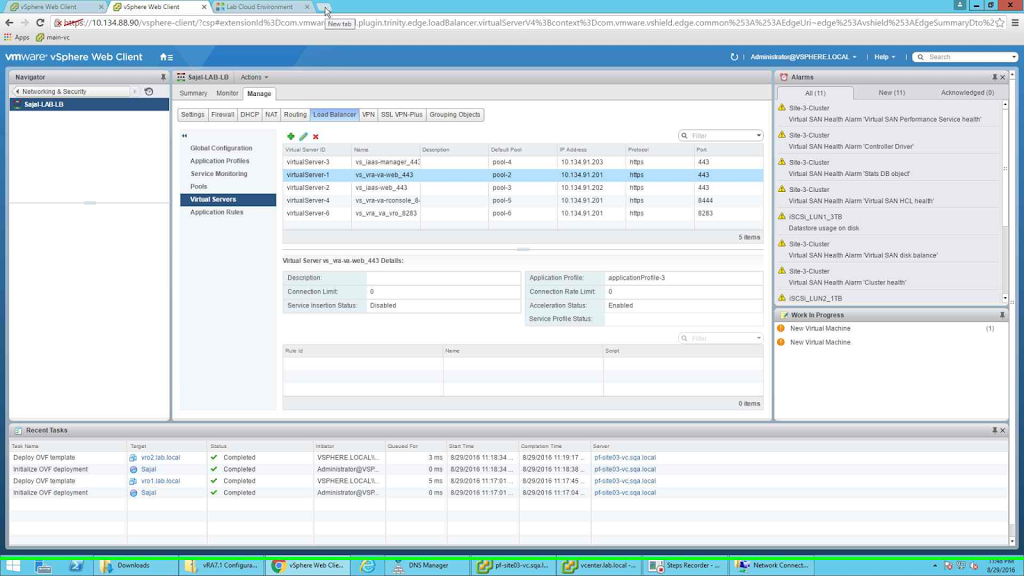Show Acknowledged (0) alarms tab
Image resolution: width=1024 pixels, height=576 pixels.
[967, 93]
